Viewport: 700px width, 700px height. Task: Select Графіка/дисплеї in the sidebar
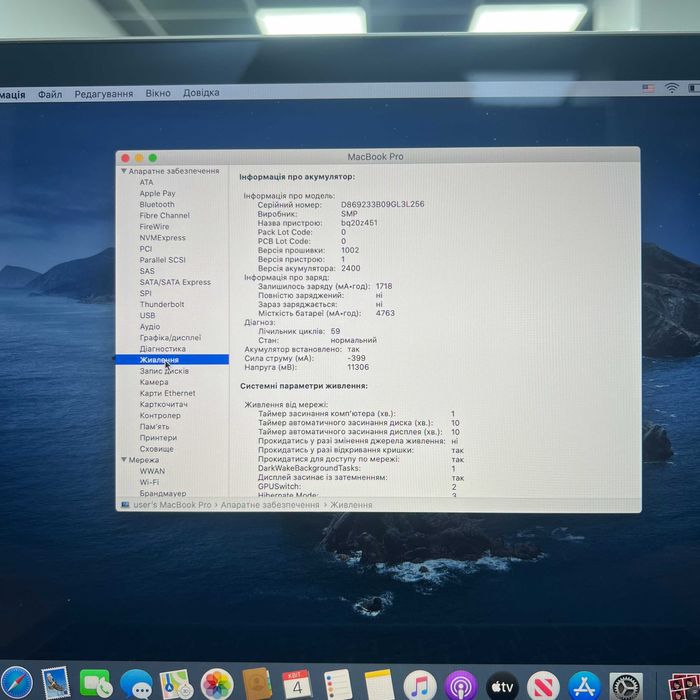[170, 338]
